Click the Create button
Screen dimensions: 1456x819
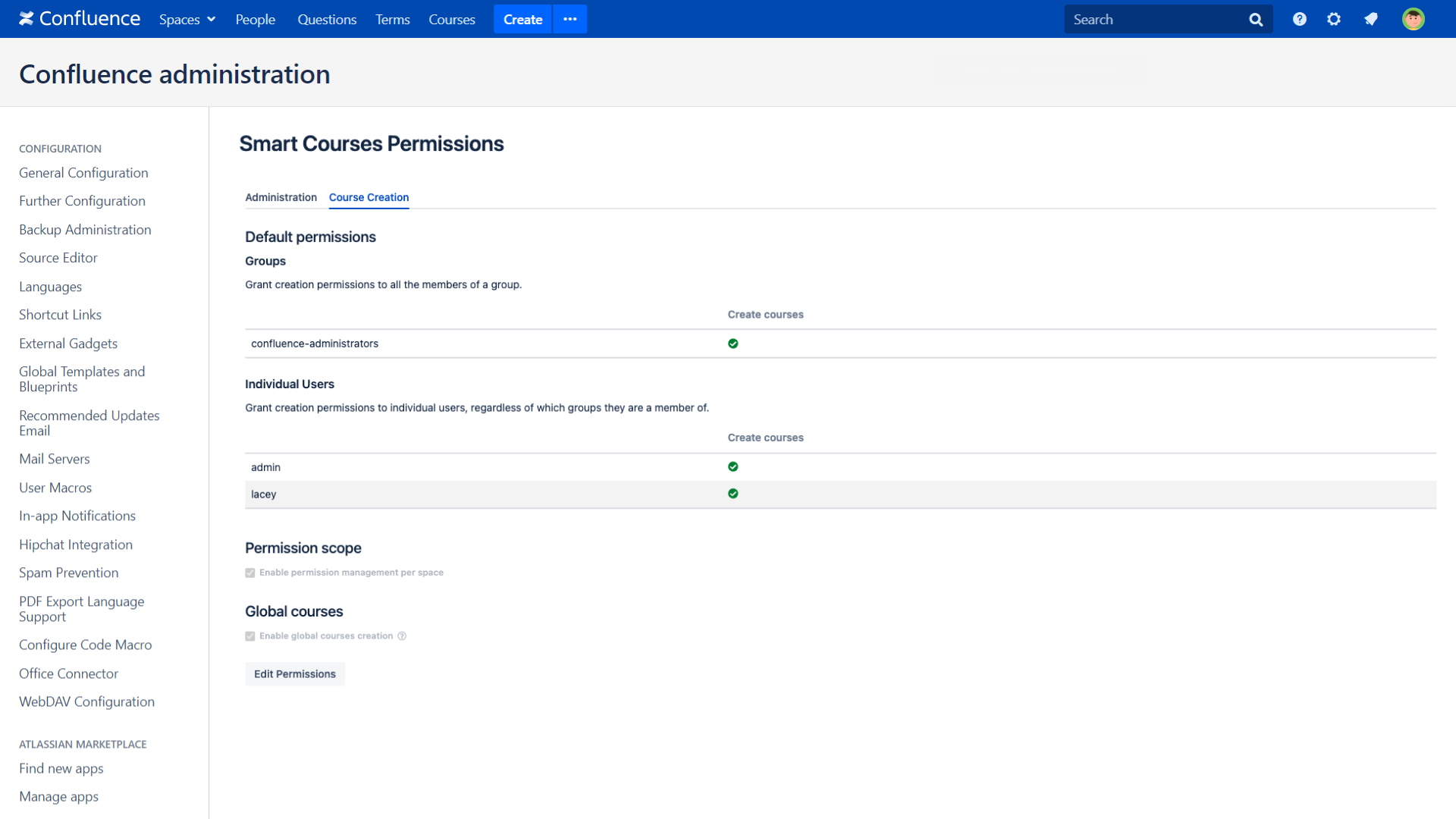coord(523,19)
